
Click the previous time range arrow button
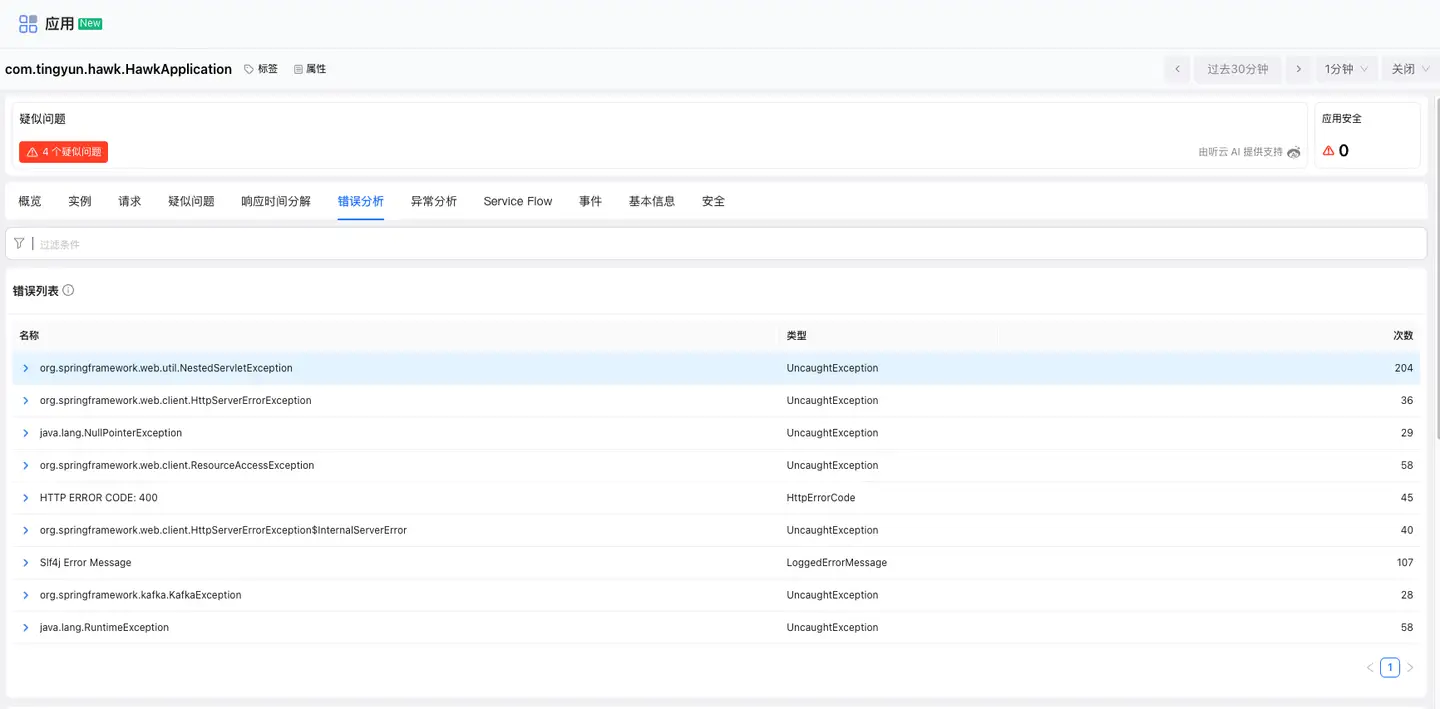1177,68
